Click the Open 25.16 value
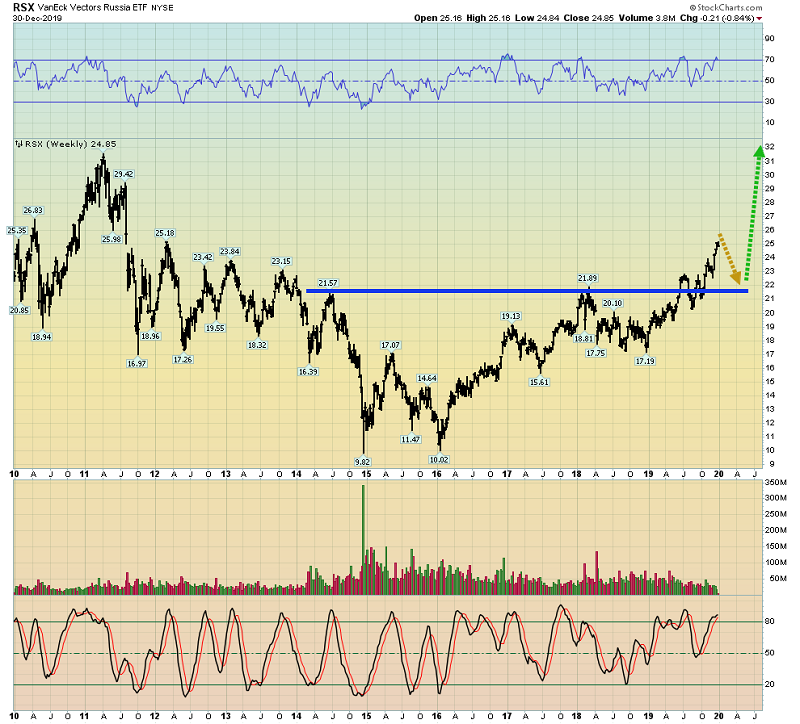The image size is (800, 724). point(438,18)
